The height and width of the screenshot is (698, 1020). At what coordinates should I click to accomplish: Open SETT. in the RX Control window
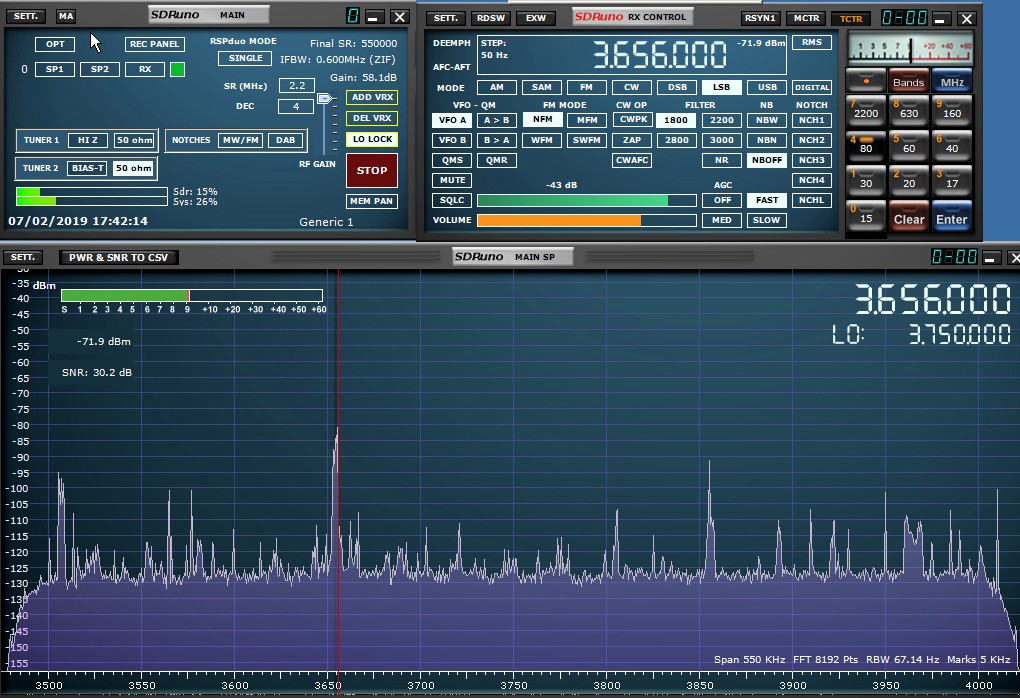(x=446, y=18)
